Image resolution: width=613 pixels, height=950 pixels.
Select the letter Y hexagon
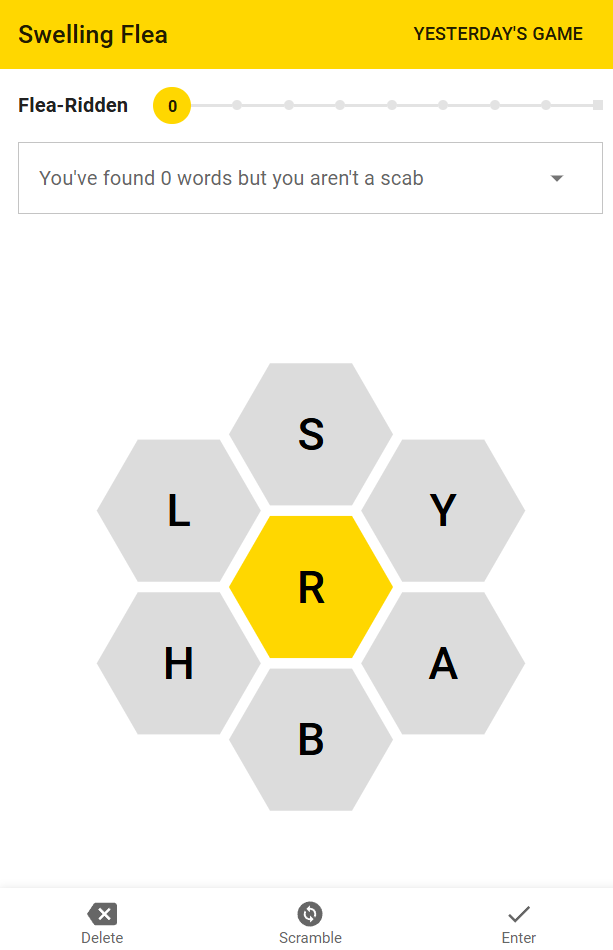tap(443, 511)
